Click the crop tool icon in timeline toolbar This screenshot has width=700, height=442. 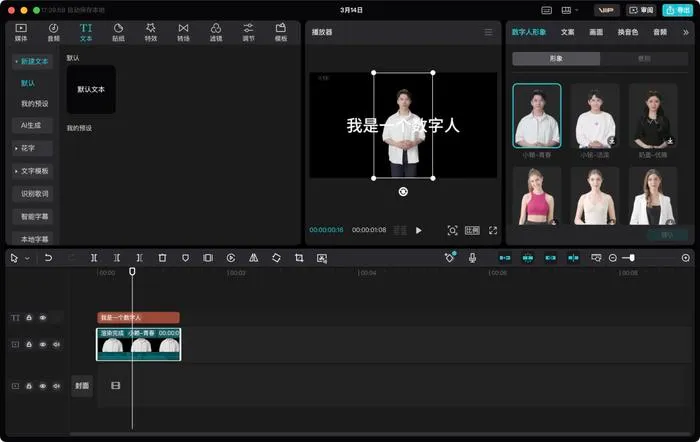299,258
